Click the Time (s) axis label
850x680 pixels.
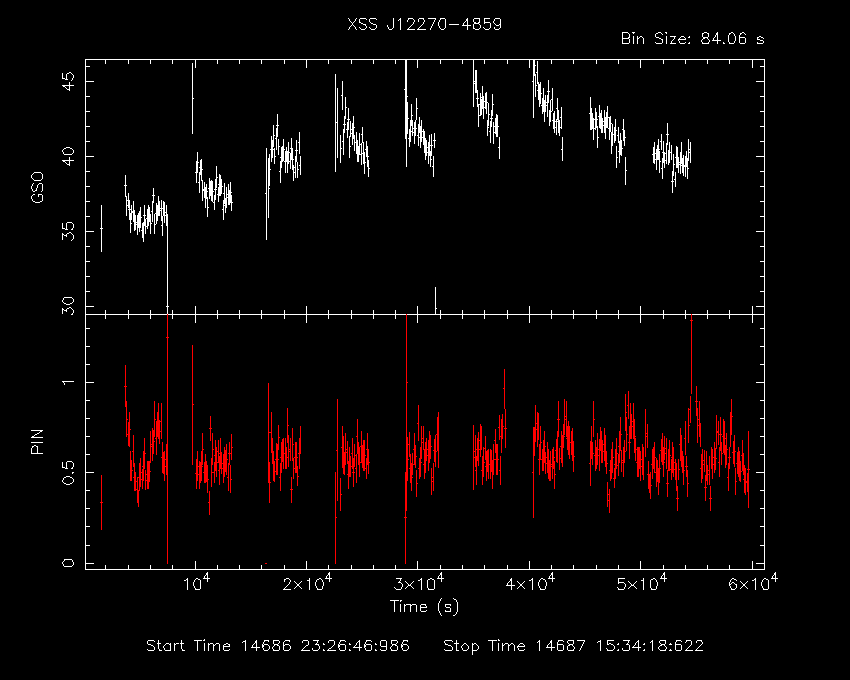click(424, 606)
